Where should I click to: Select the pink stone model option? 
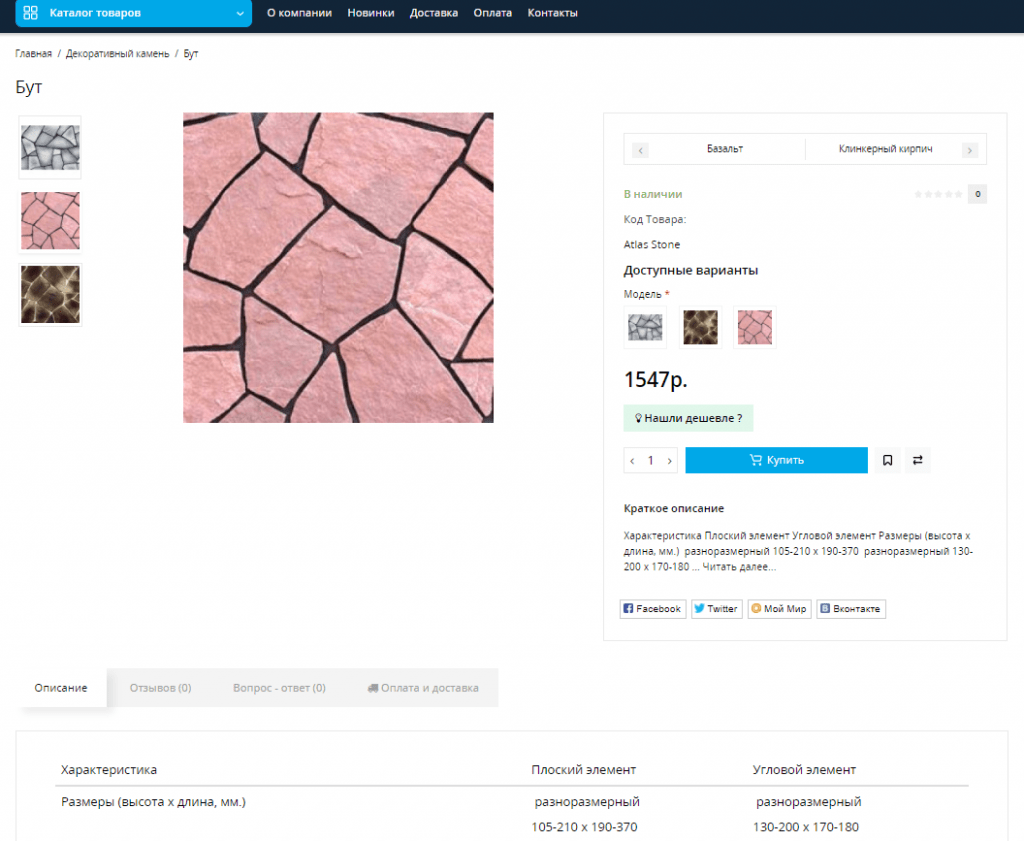point(755,327)
